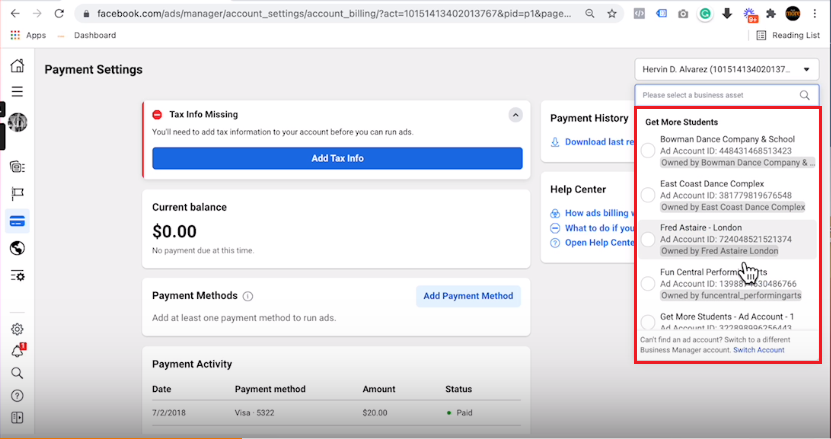Open the Reading List

click(x=788, y=35)
